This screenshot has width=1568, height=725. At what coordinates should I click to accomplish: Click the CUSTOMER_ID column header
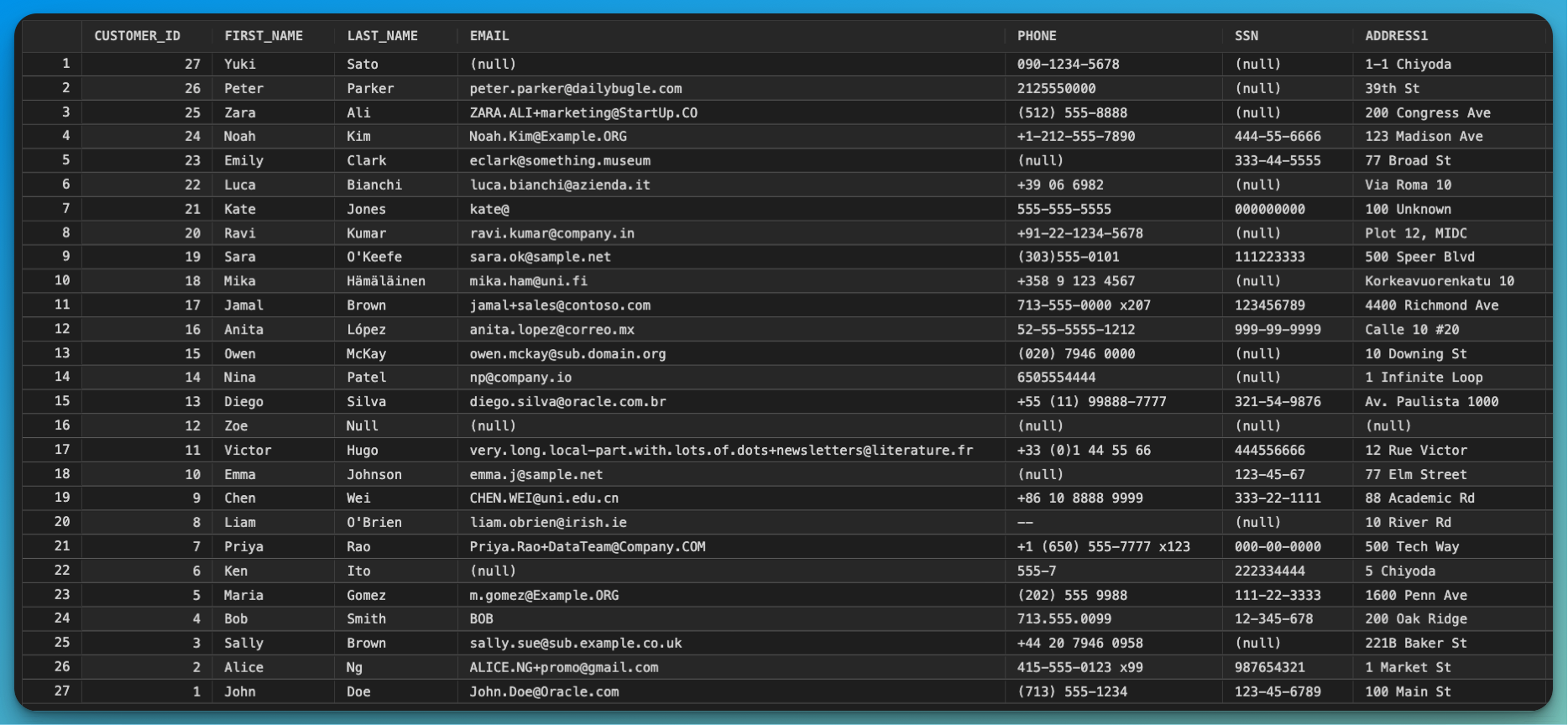tap(137, 36)
